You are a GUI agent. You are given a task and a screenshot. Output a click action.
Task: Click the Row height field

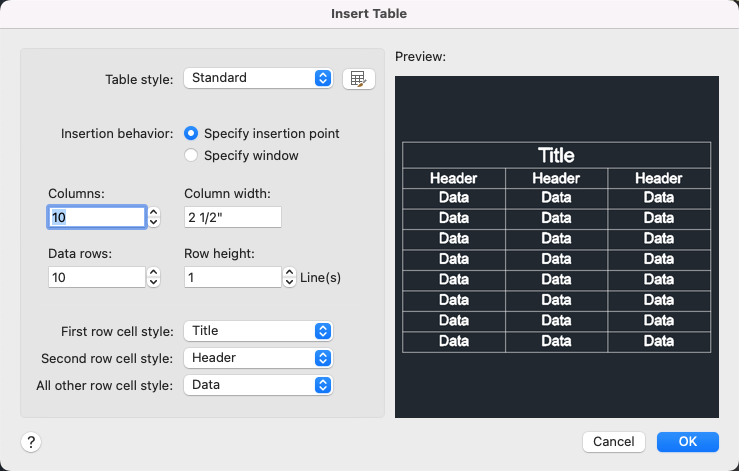[233, 277]
